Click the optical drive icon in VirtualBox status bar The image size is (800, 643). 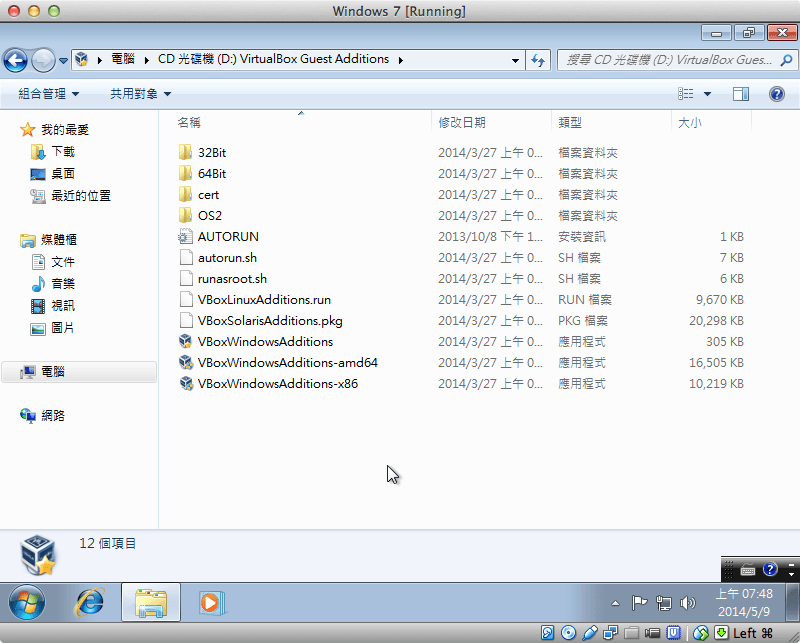point(568,632)
